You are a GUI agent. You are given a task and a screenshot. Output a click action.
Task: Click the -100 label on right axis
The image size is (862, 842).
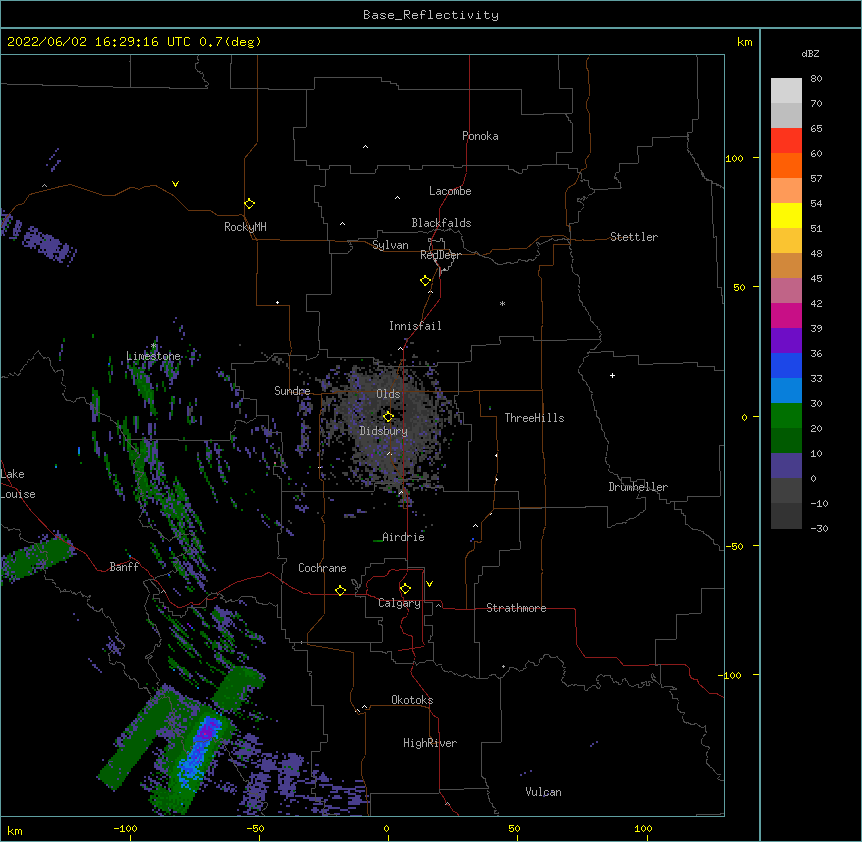point(730,675)
